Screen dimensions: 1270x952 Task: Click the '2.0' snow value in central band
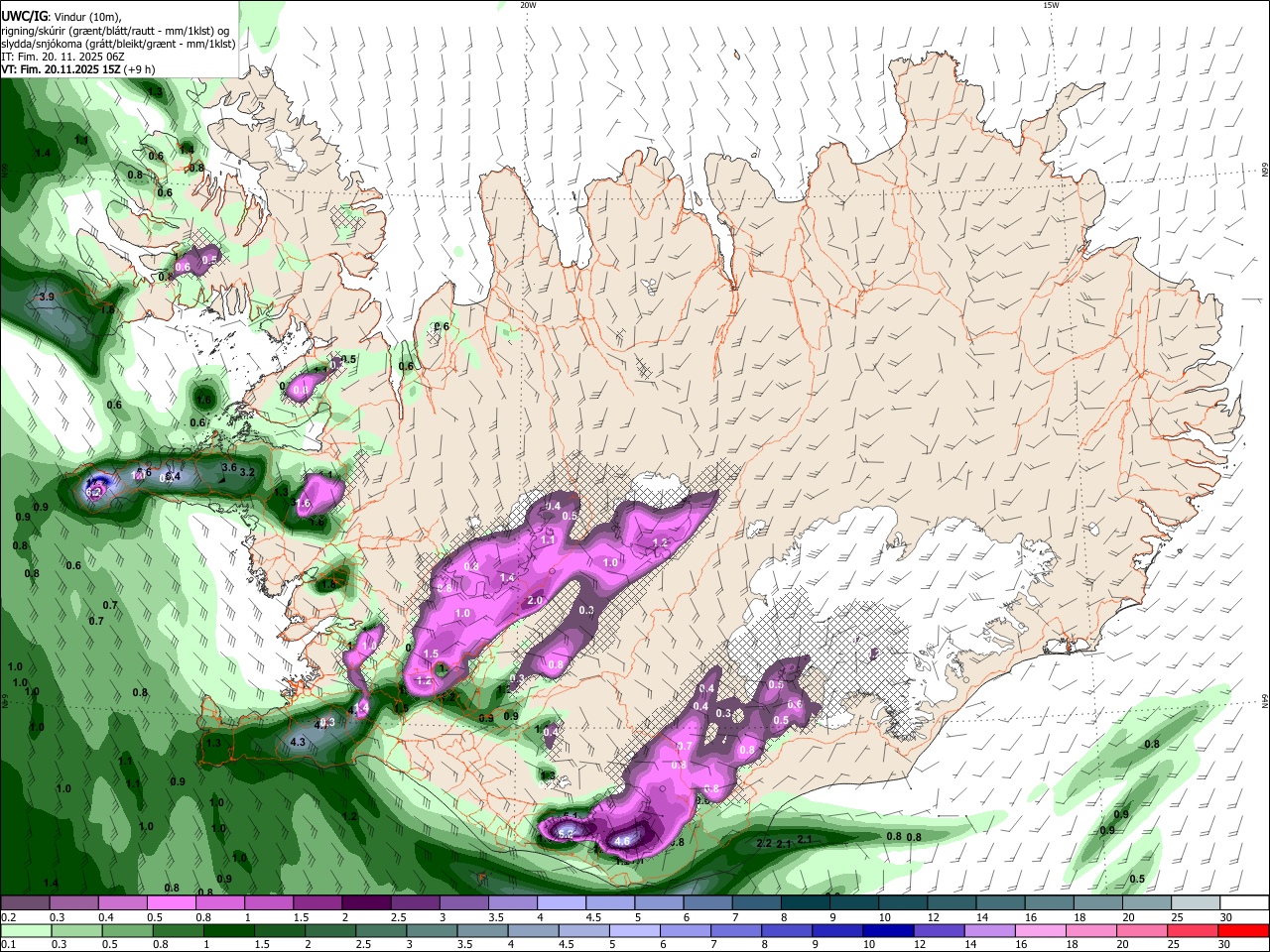tap(535, 601)
